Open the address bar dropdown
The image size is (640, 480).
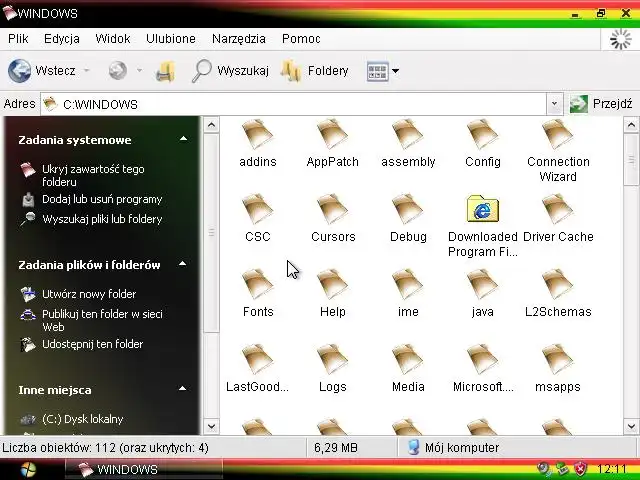tap(554, 104)
